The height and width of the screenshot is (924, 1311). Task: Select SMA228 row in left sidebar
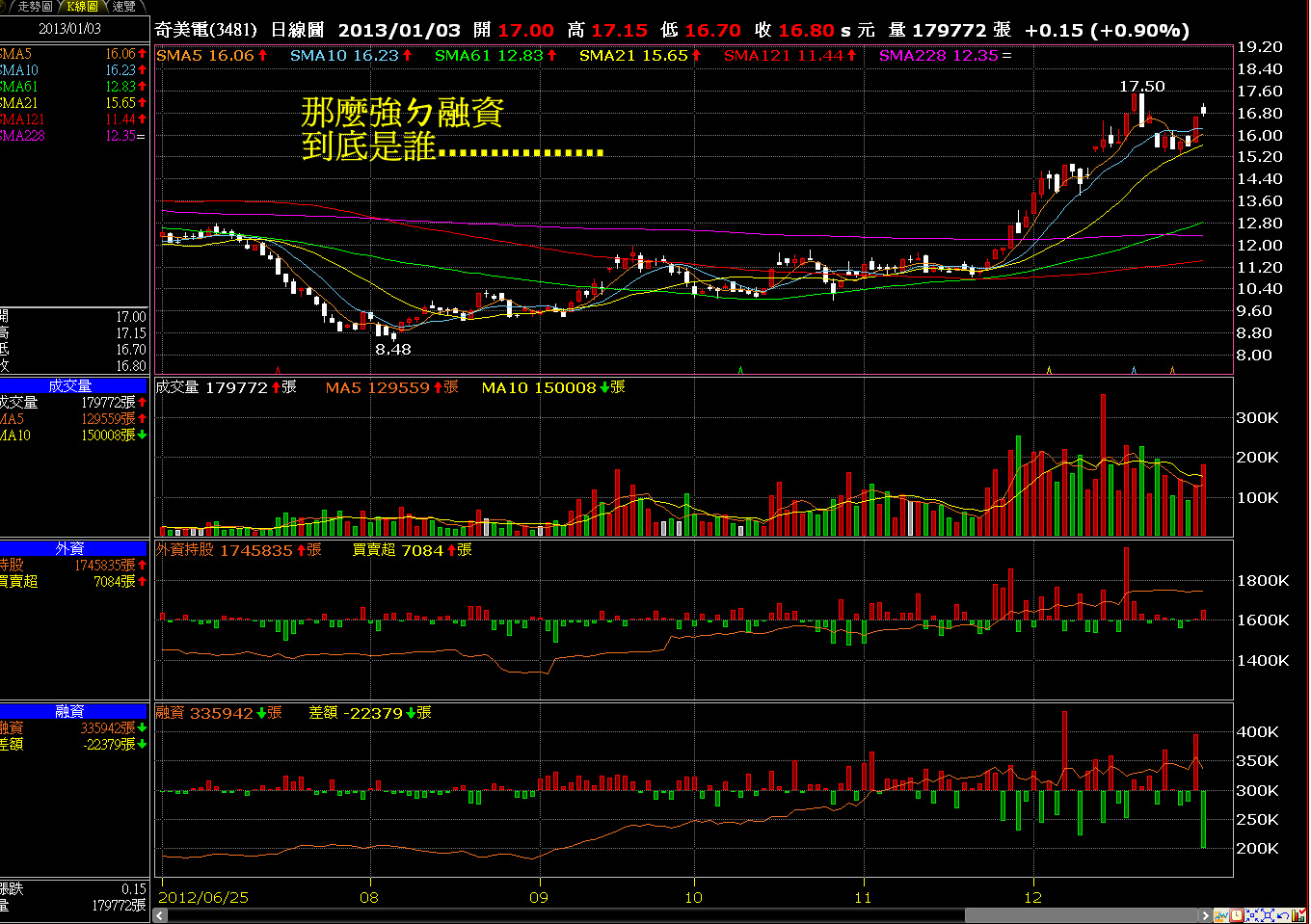(x=73, y=136)
